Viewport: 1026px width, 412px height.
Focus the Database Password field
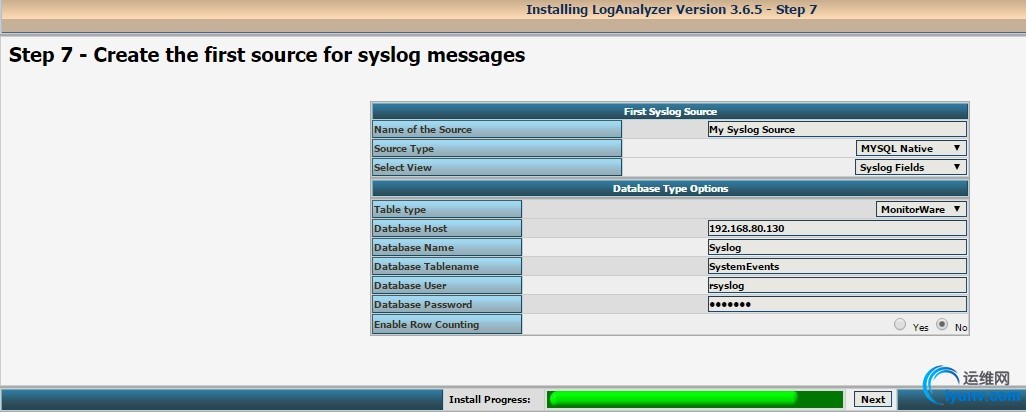click(x=837, y=304)
